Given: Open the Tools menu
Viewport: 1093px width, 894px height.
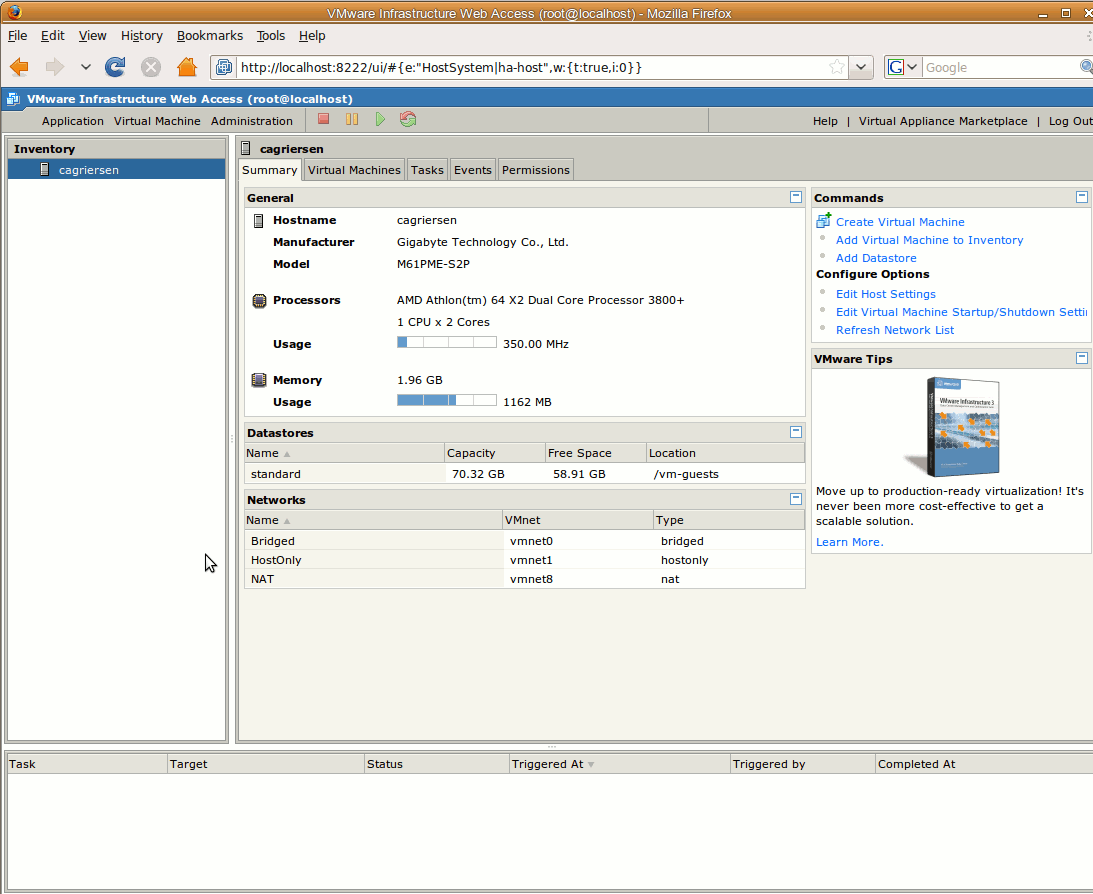Looking at the screenshot, I should (x=270, y=36).
